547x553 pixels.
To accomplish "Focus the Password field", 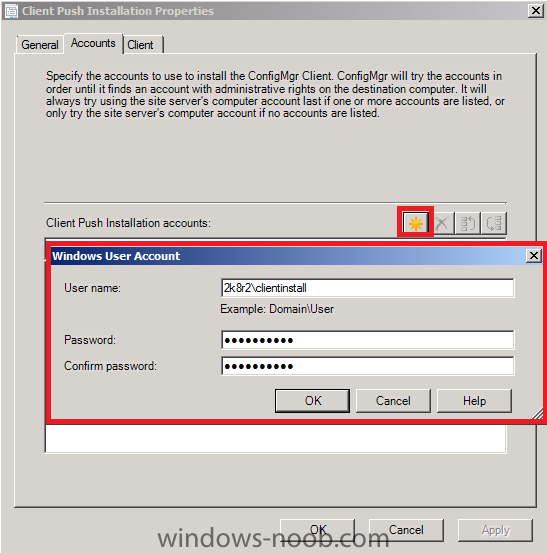I will [x=367, y=340].
